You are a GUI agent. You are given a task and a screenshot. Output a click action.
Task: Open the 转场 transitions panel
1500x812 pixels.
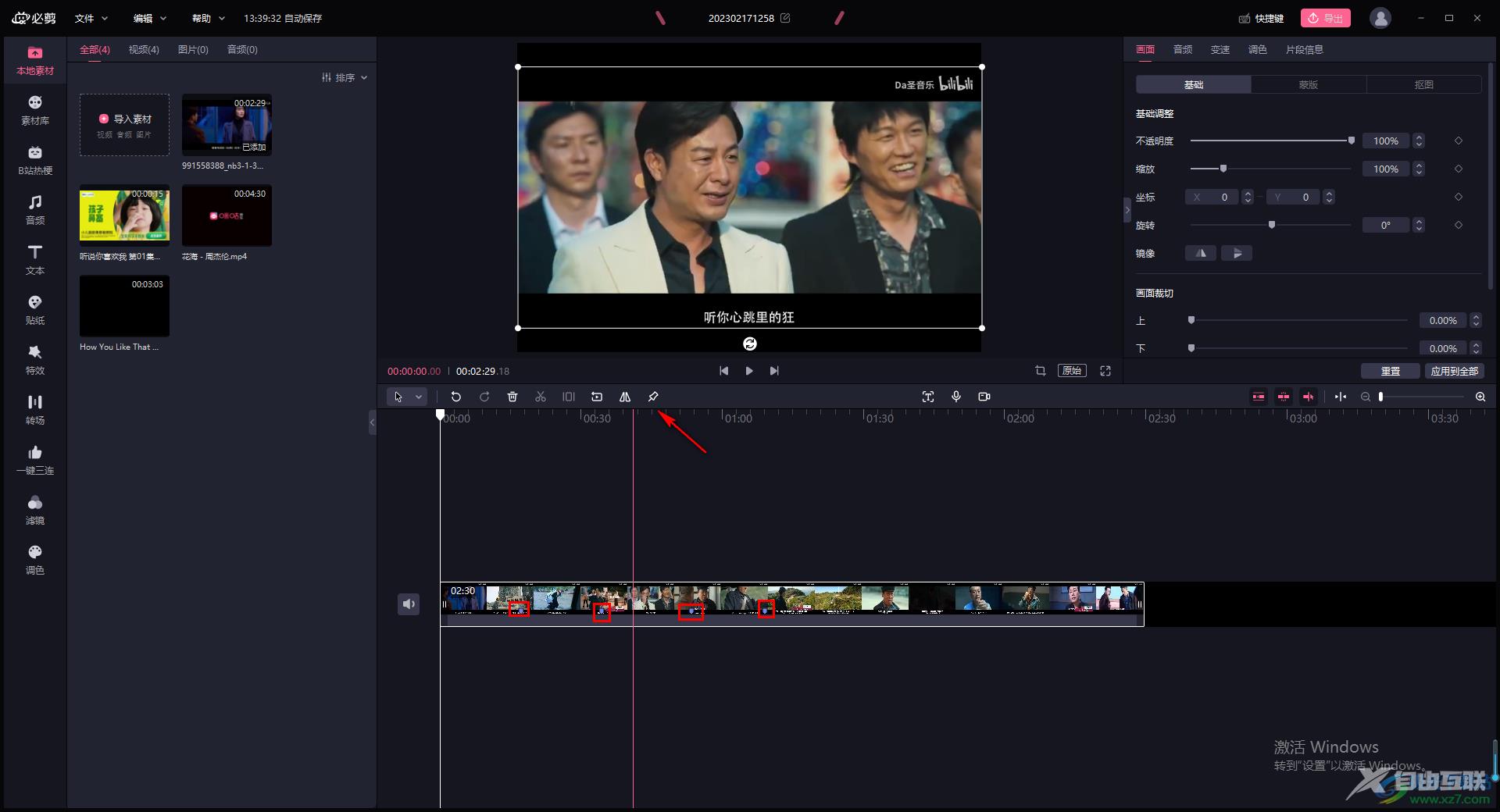click(35, 411)
